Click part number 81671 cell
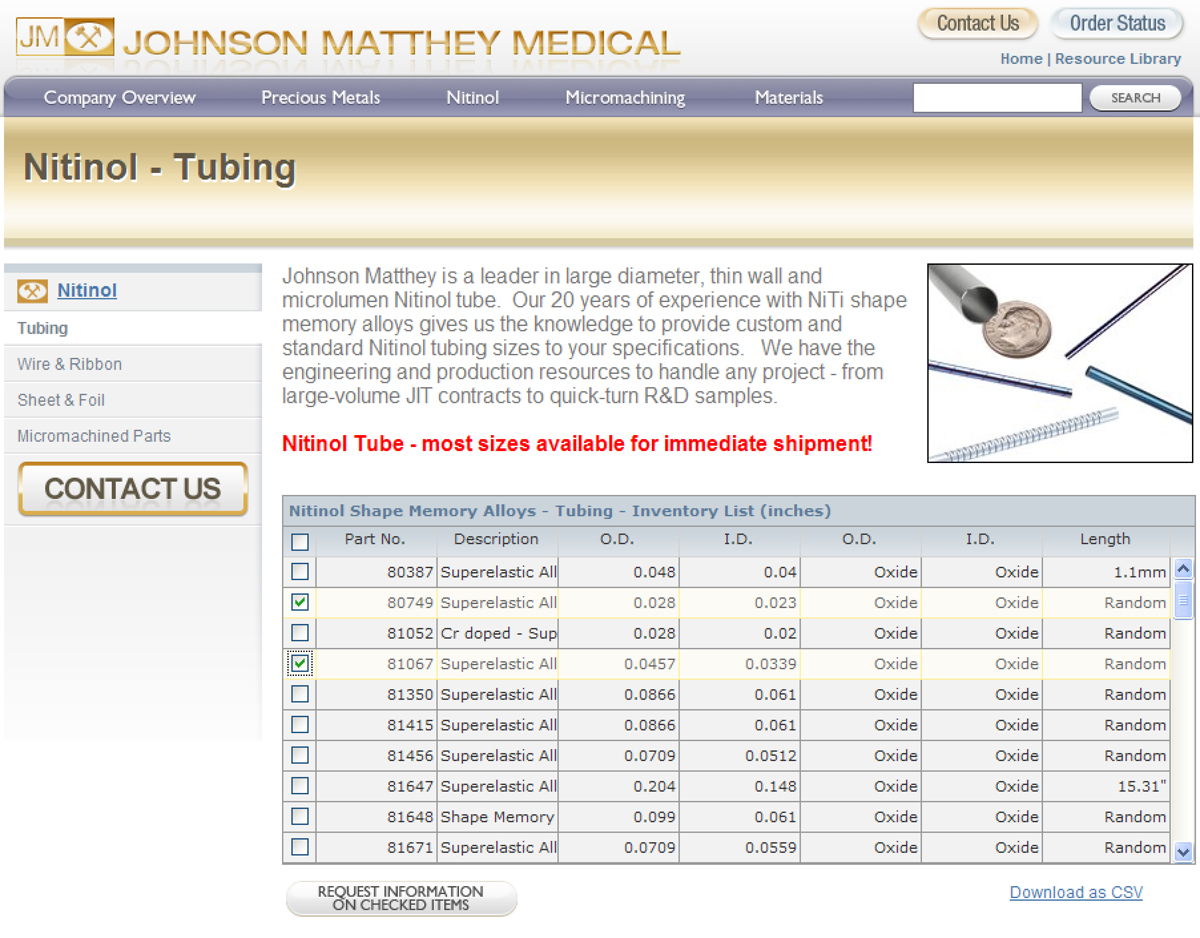 [377, 847]
